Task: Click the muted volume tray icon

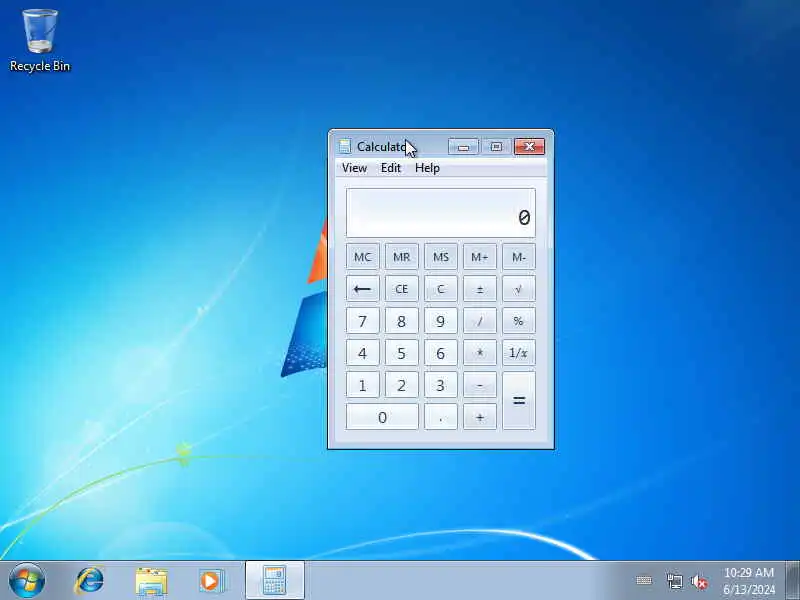Action: [699, 582]
